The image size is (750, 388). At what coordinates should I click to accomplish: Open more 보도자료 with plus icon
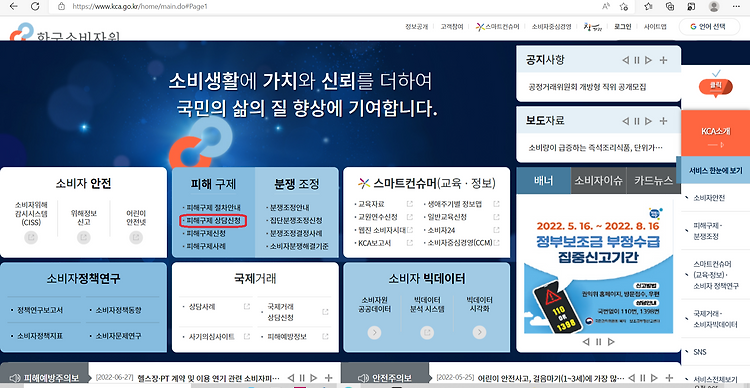(x=663, y=121)
